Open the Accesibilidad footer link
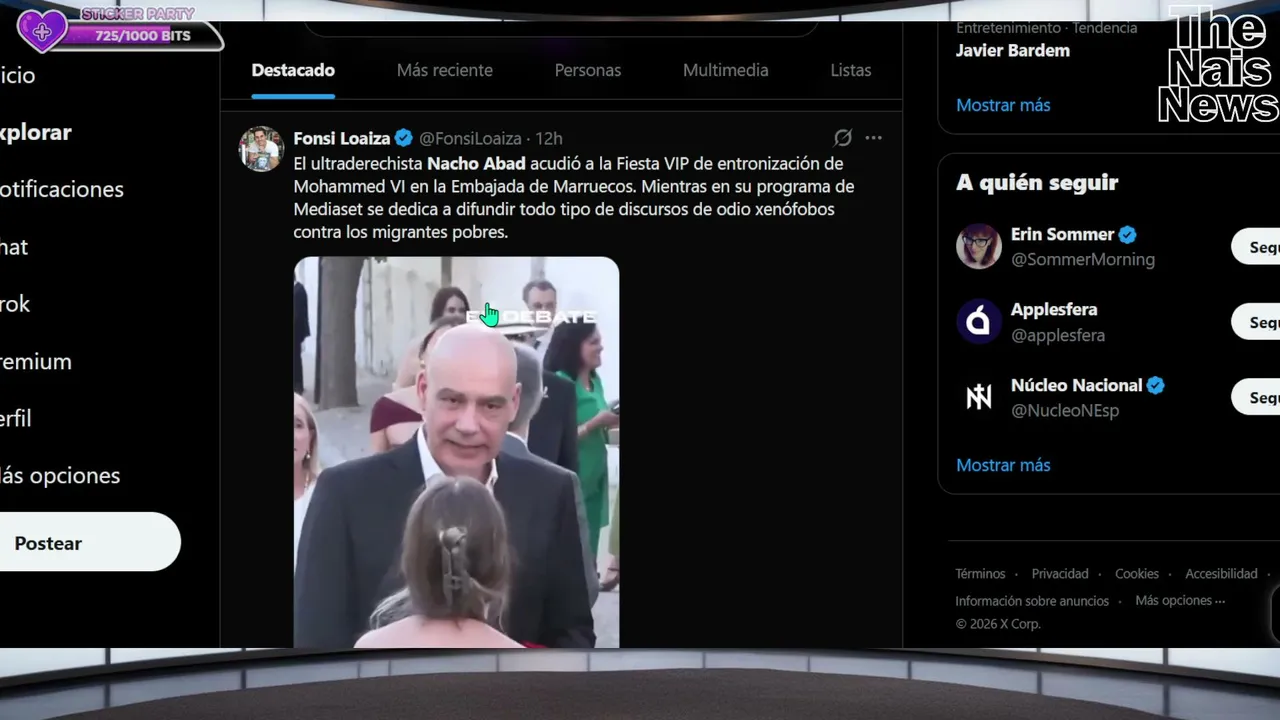This screenshot has width=1280, height=720. 1221,574
